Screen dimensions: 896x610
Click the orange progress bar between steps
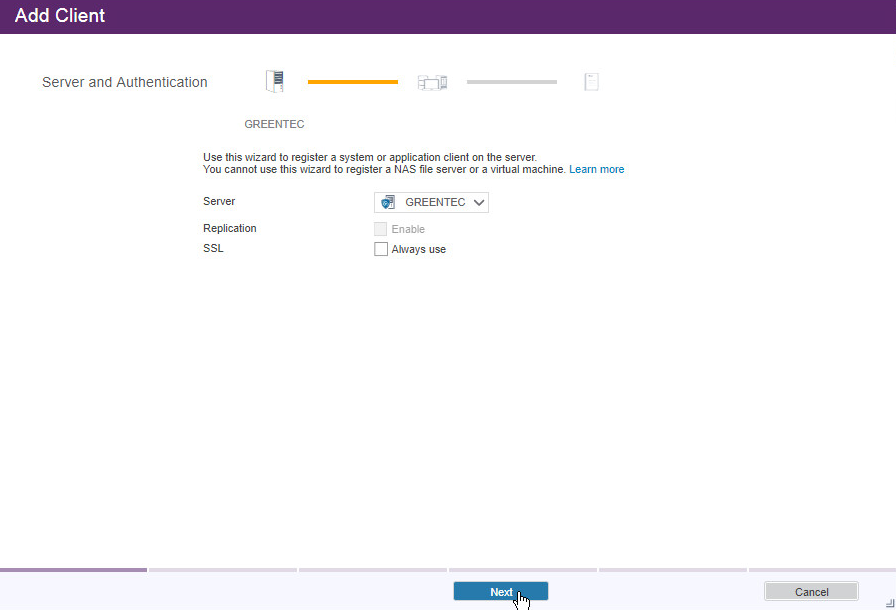point(352,82)
